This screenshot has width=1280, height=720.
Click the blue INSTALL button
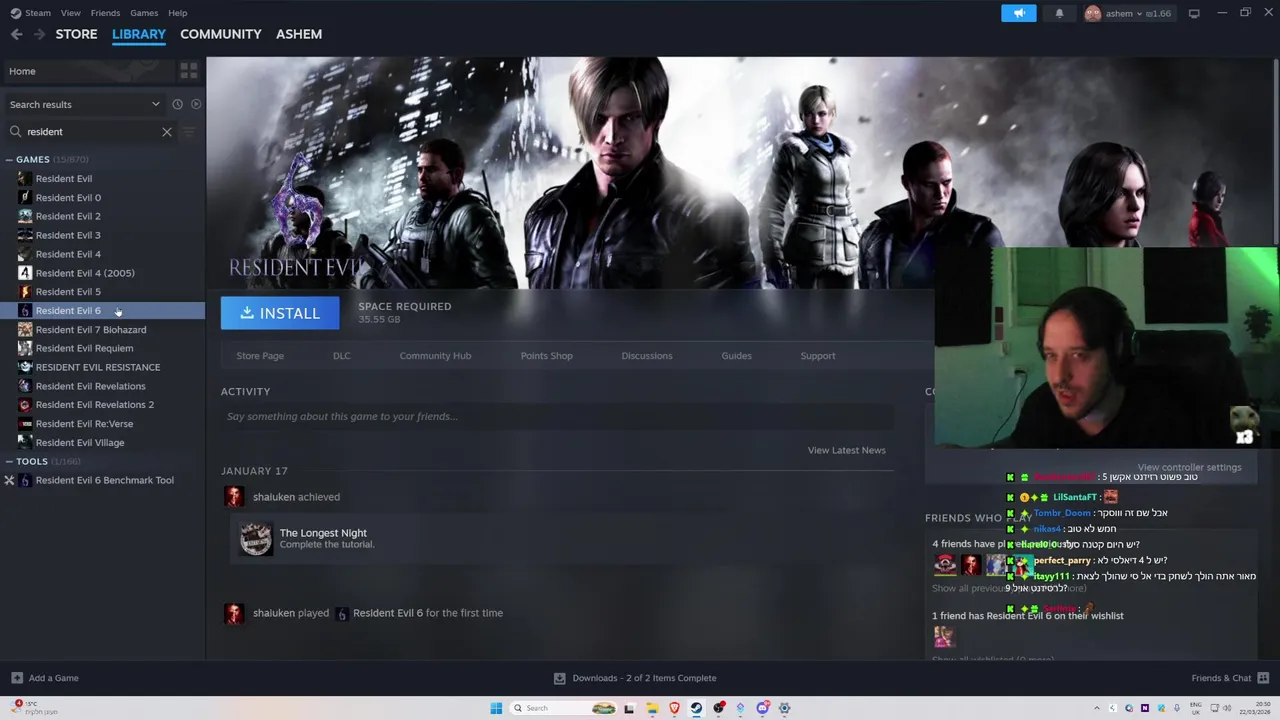click(280, 313)
